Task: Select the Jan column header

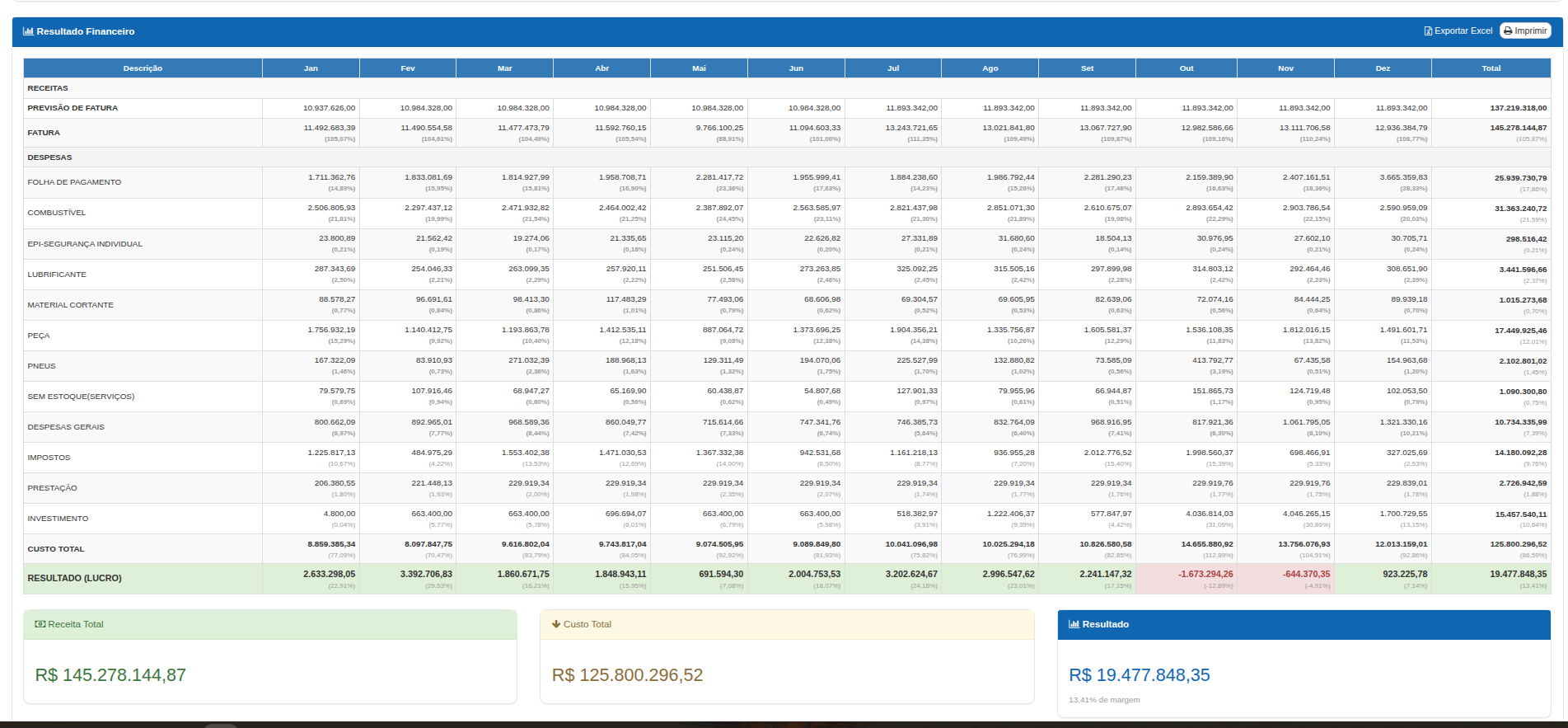Action: 311,68
